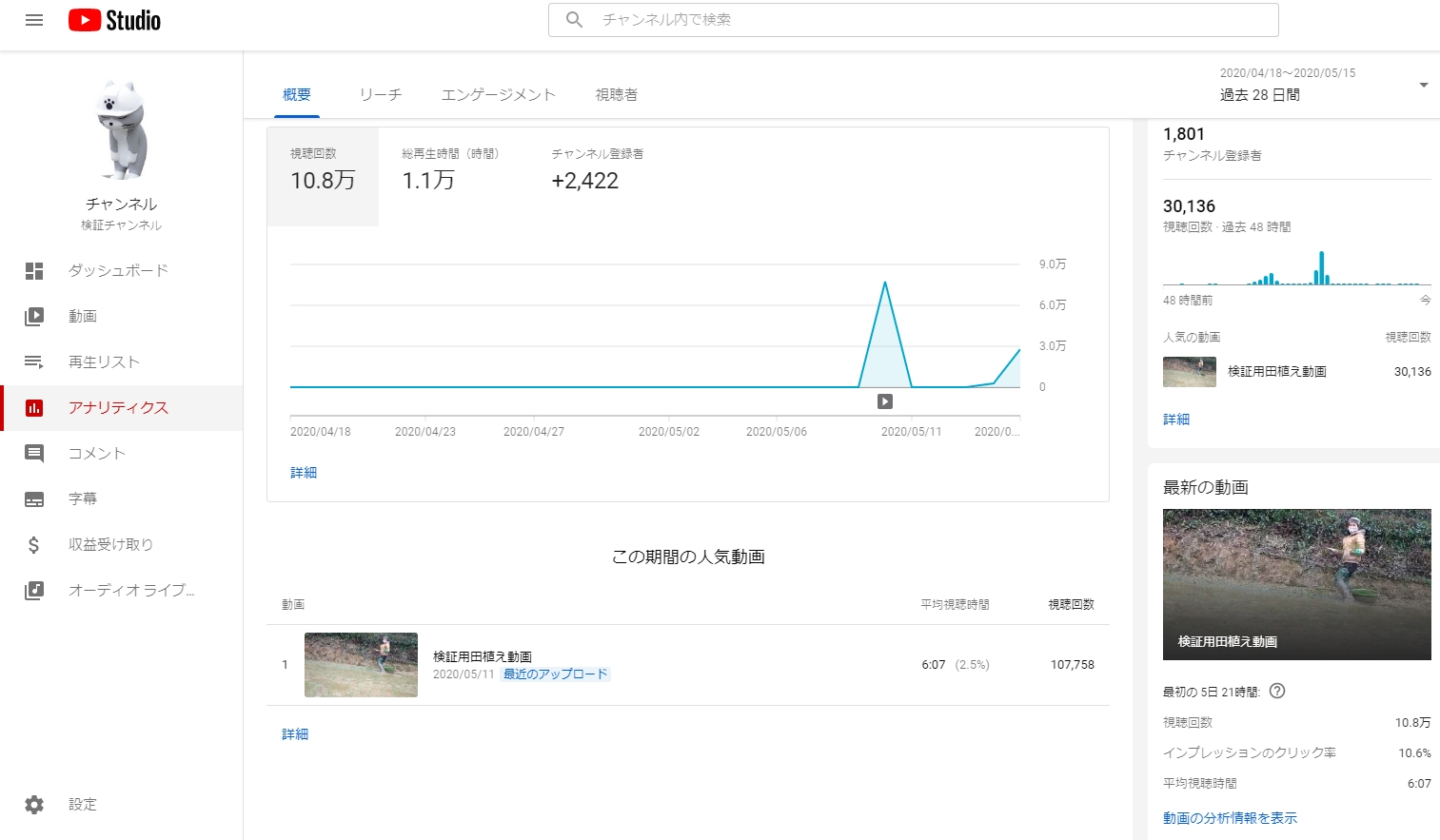Open the Subtitles (字幕) sidebar icon
The width and height of the screenshot is (1440, 840).
click(x=34, y=499)
